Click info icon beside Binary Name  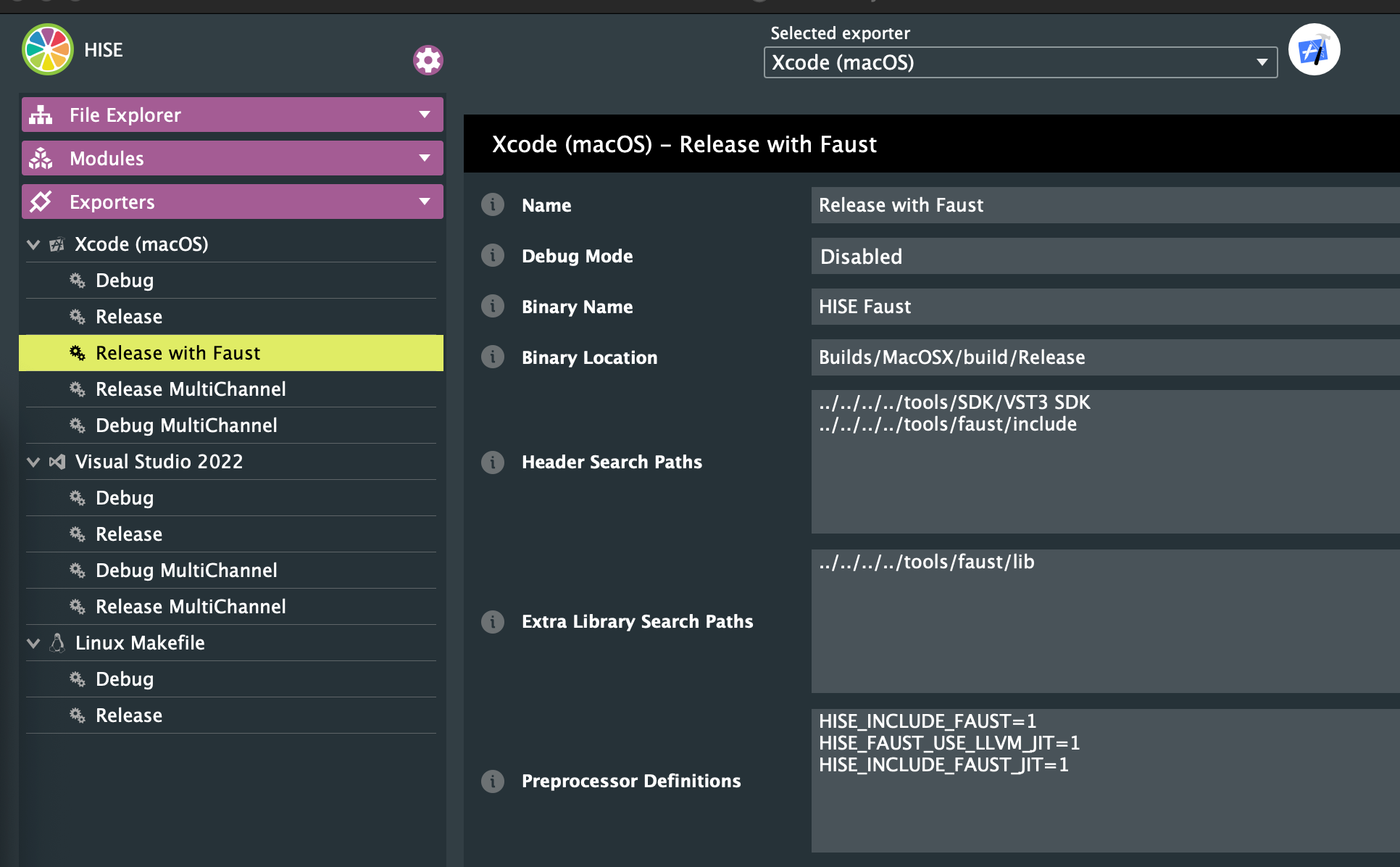click(493, 307)
